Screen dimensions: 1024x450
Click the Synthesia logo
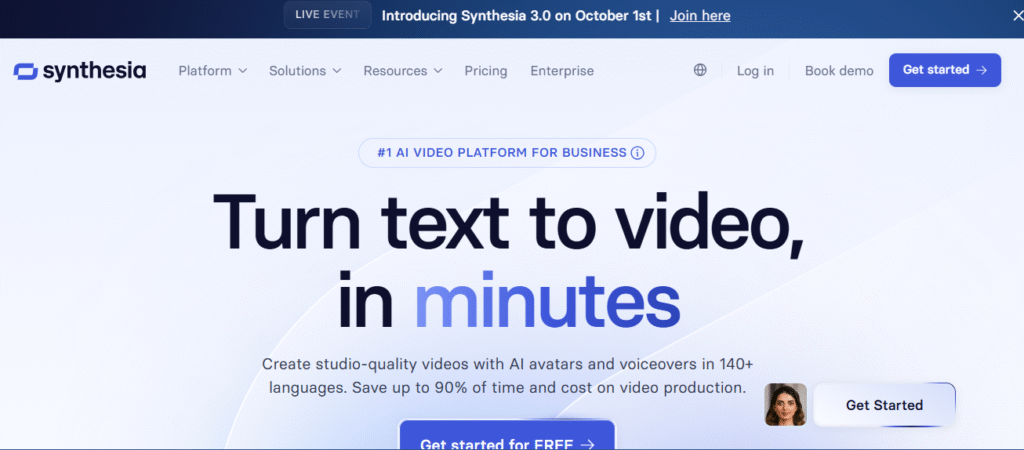[x=80, y=71]
